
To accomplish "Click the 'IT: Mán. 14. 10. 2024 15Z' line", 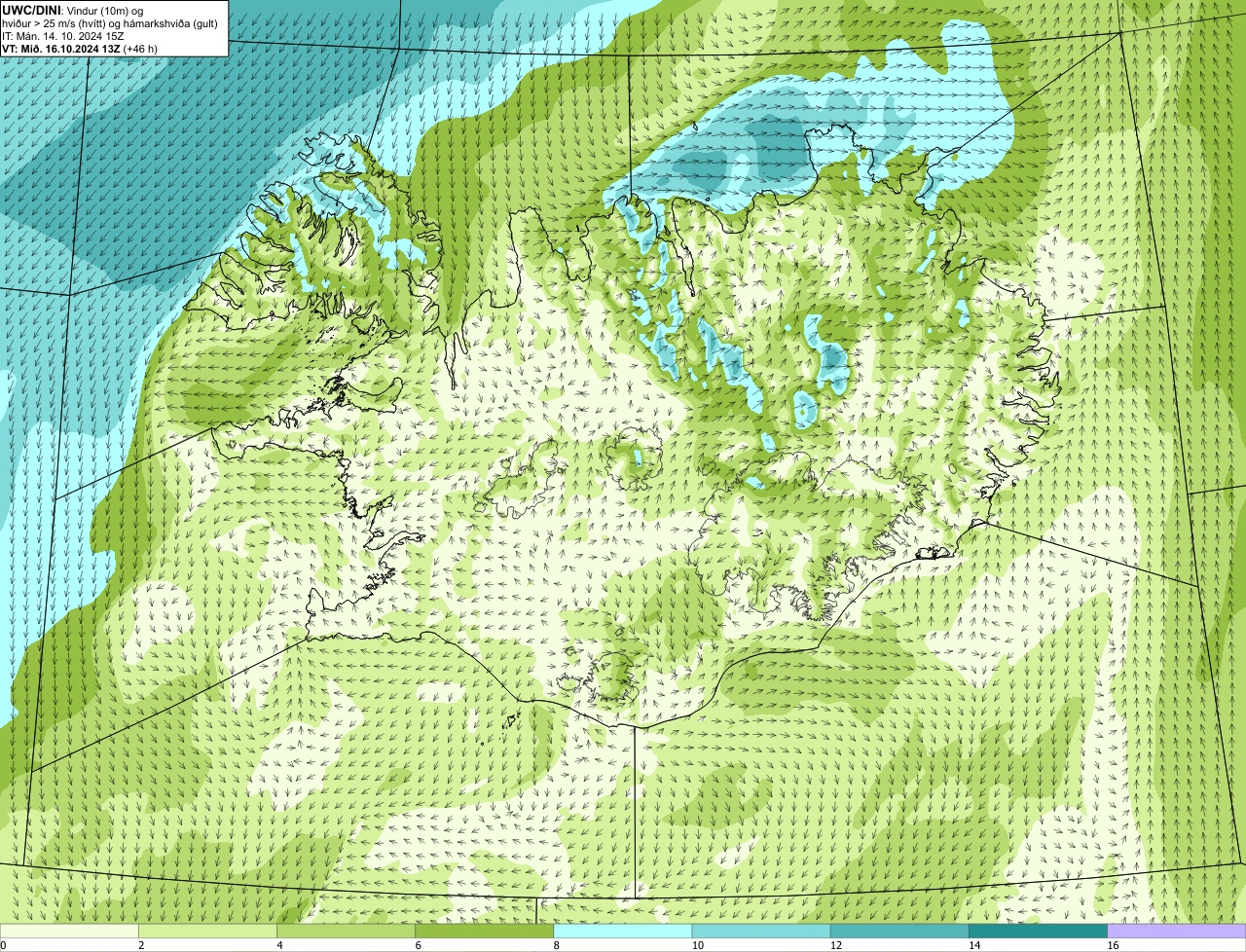I will click(63, 35).
